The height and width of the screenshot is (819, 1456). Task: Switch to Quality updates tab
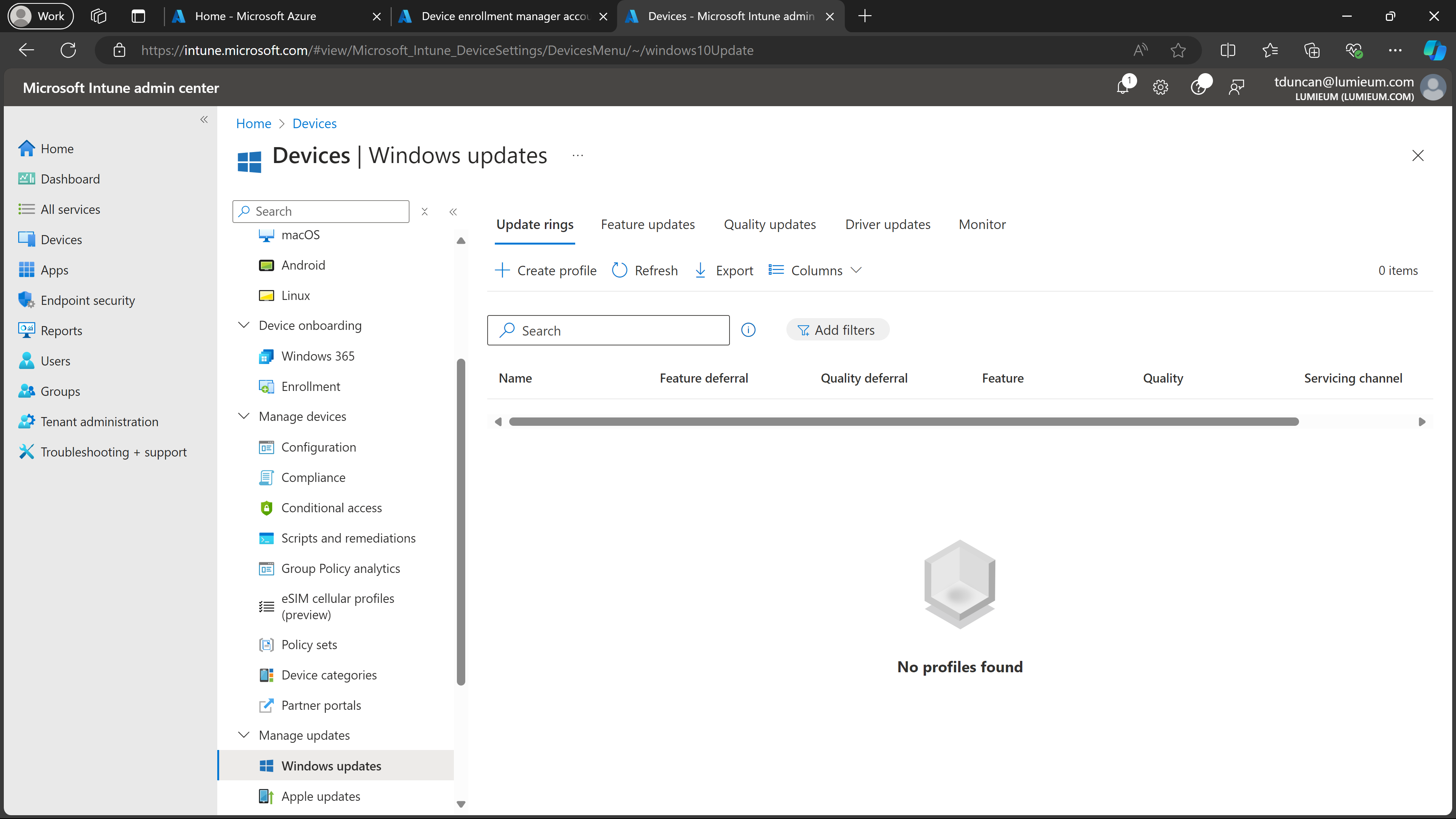coord(770,224)
